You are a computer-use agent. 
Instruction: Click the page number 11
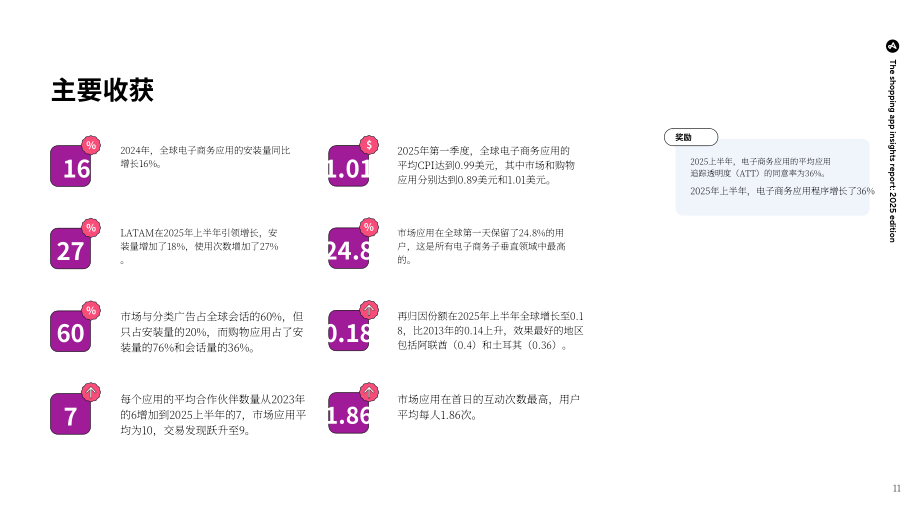[897, 488]
